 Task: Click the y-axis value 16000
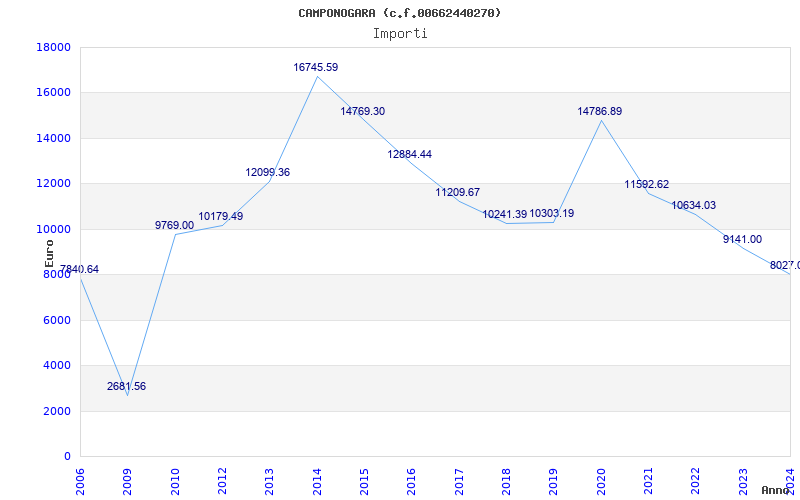pyautogui.click(x=54, y=93)
